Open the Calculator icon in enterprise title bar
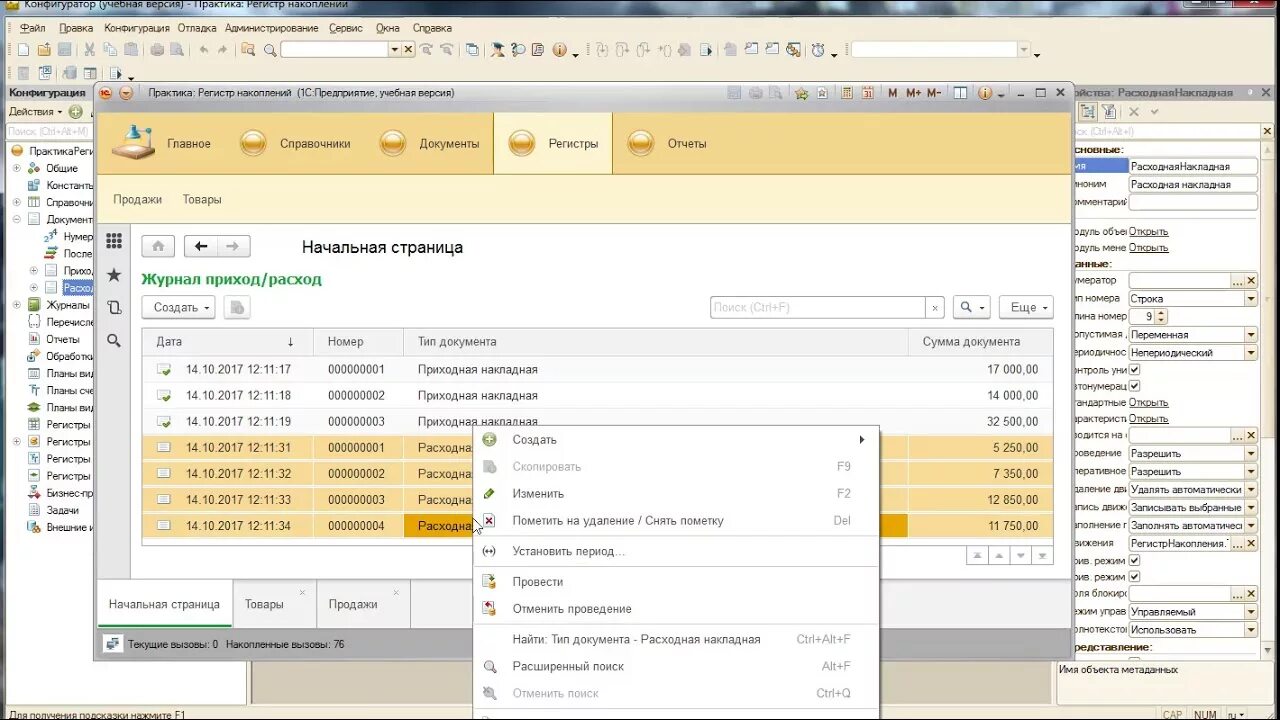Screen dimensions: 1280x720 (847, 93)
